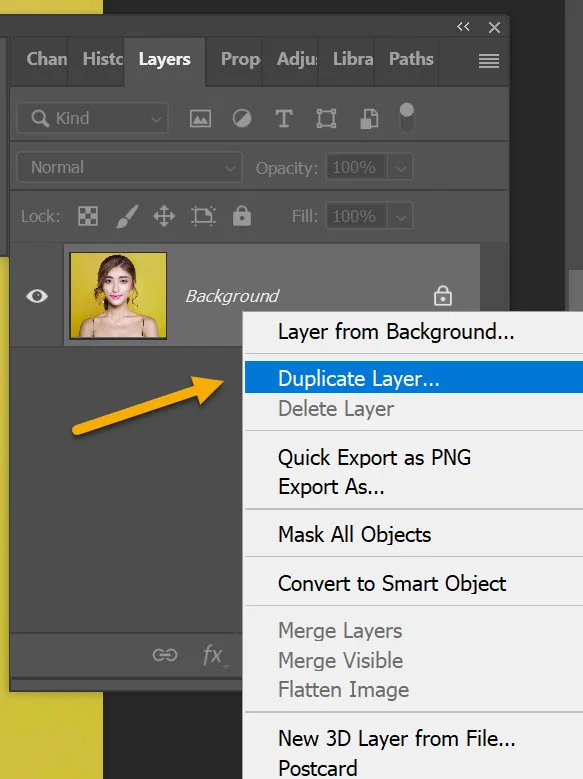Viewport: 583px width, 779px height.
Task: Open the Layers panel menu icon
Action: point(489,61)
